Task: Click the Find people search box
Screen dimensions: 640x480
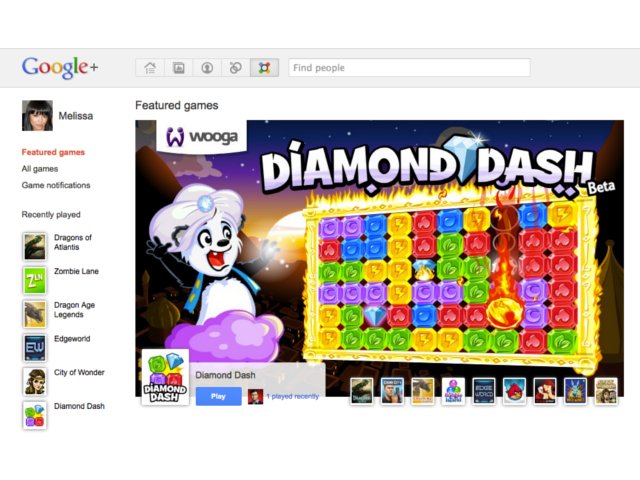Action: click(x=408, y=68)
